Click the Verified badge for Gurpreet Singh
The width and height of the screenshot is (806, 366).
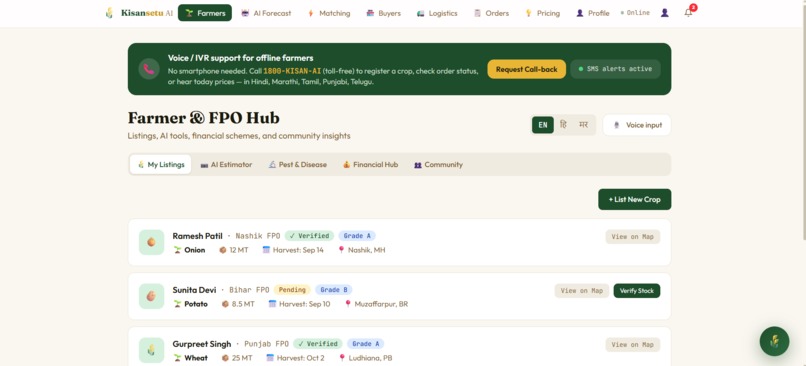[318, 344]
